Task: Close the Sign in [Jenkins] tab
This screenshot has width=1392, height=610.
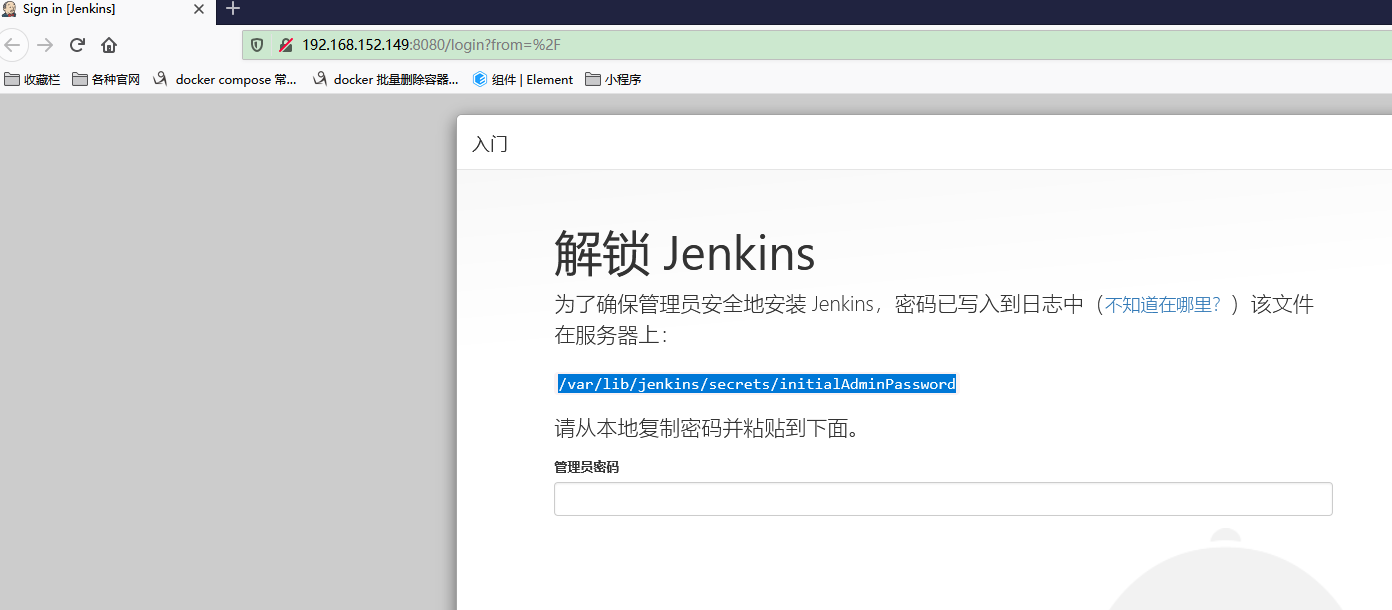Action: tap(198, 9)
